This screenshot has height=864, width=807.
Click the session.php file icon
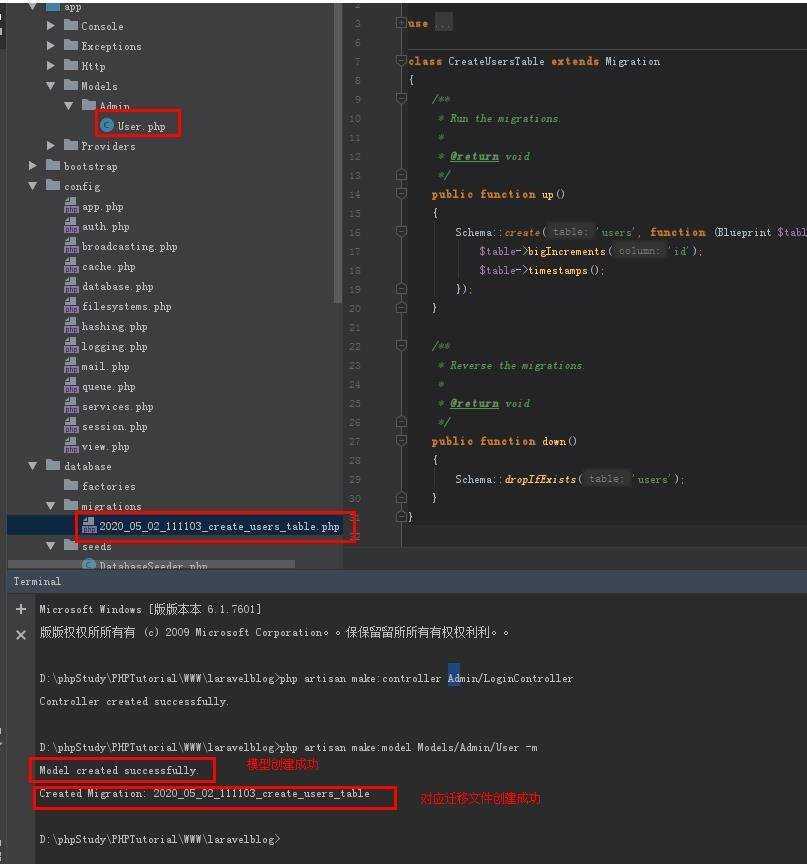pos(71,426)
